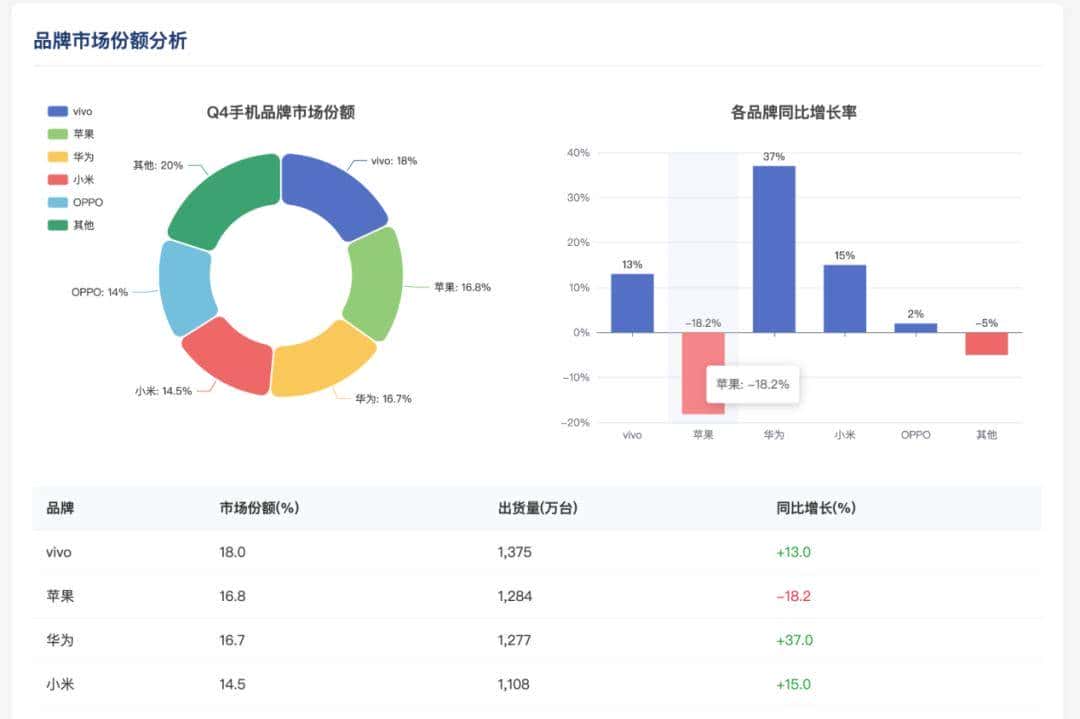This screenshot has height=719, width=1080.
Task: Toggle the 苹果 series in the legend
Action: point(70,133)
